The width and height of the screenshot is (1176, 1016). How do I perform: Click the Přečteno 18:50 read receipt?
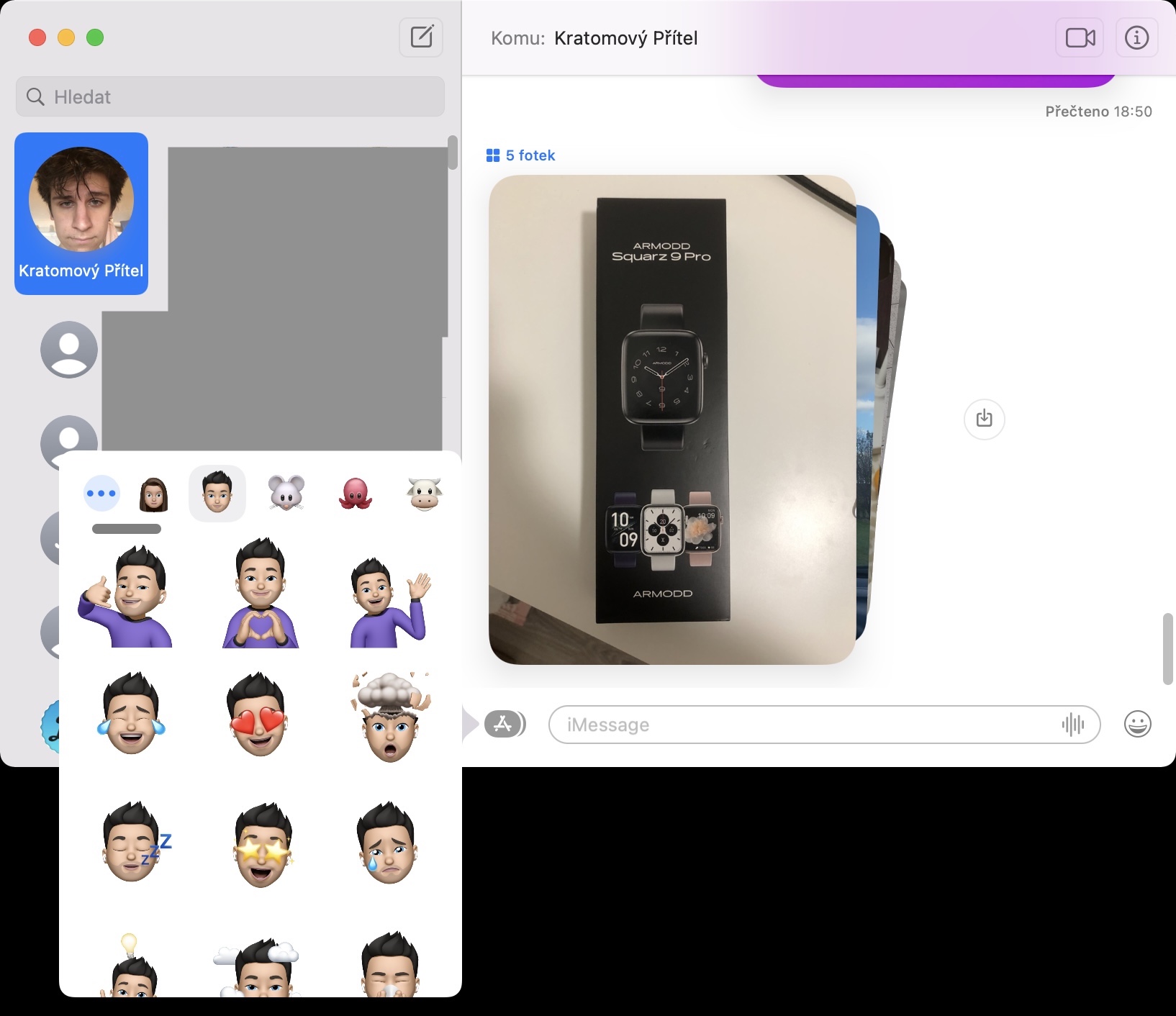(1098, 112)
